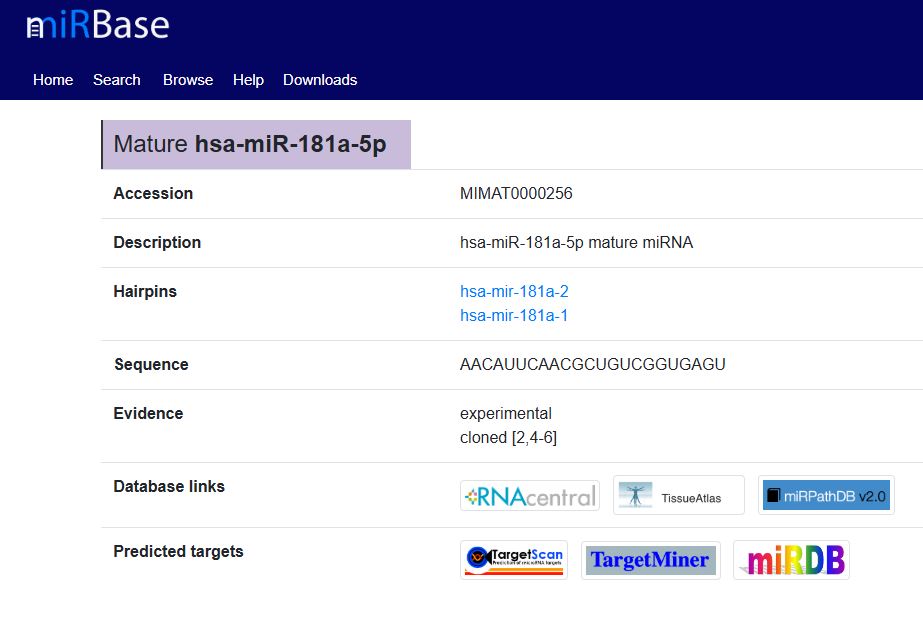This screenshot has width=923, height=631.
Task: Open the Browse menu item
Action: (188, 80)
